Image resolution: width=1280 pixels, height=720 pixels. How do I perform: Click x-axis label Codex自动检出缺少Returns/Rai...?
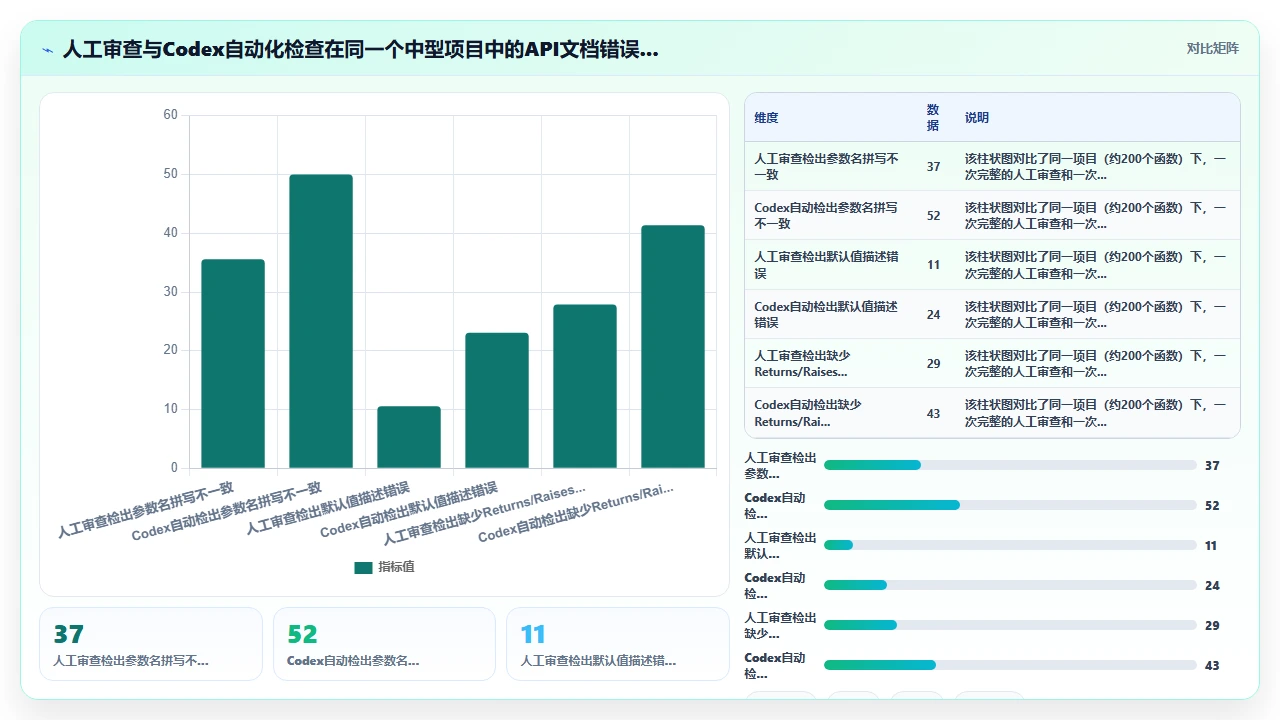pyautogui.click(x=576, y=512)
